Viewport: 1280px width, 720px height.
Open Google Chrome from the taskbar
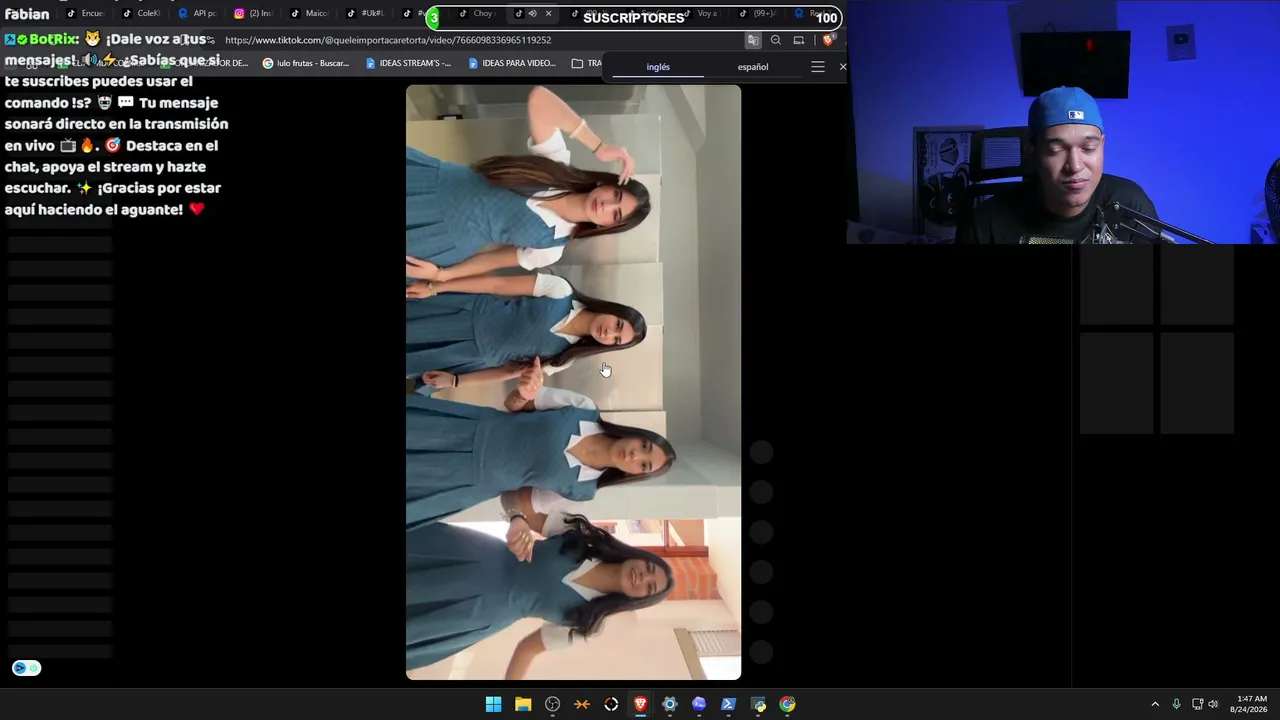[788, 704]
